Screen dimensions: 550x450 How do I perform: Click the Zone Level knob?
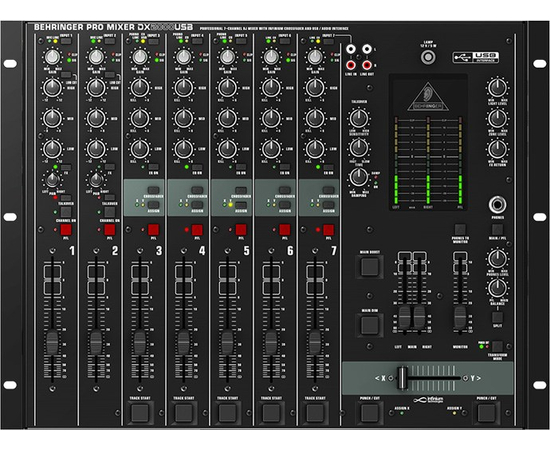tap(497, 118)
